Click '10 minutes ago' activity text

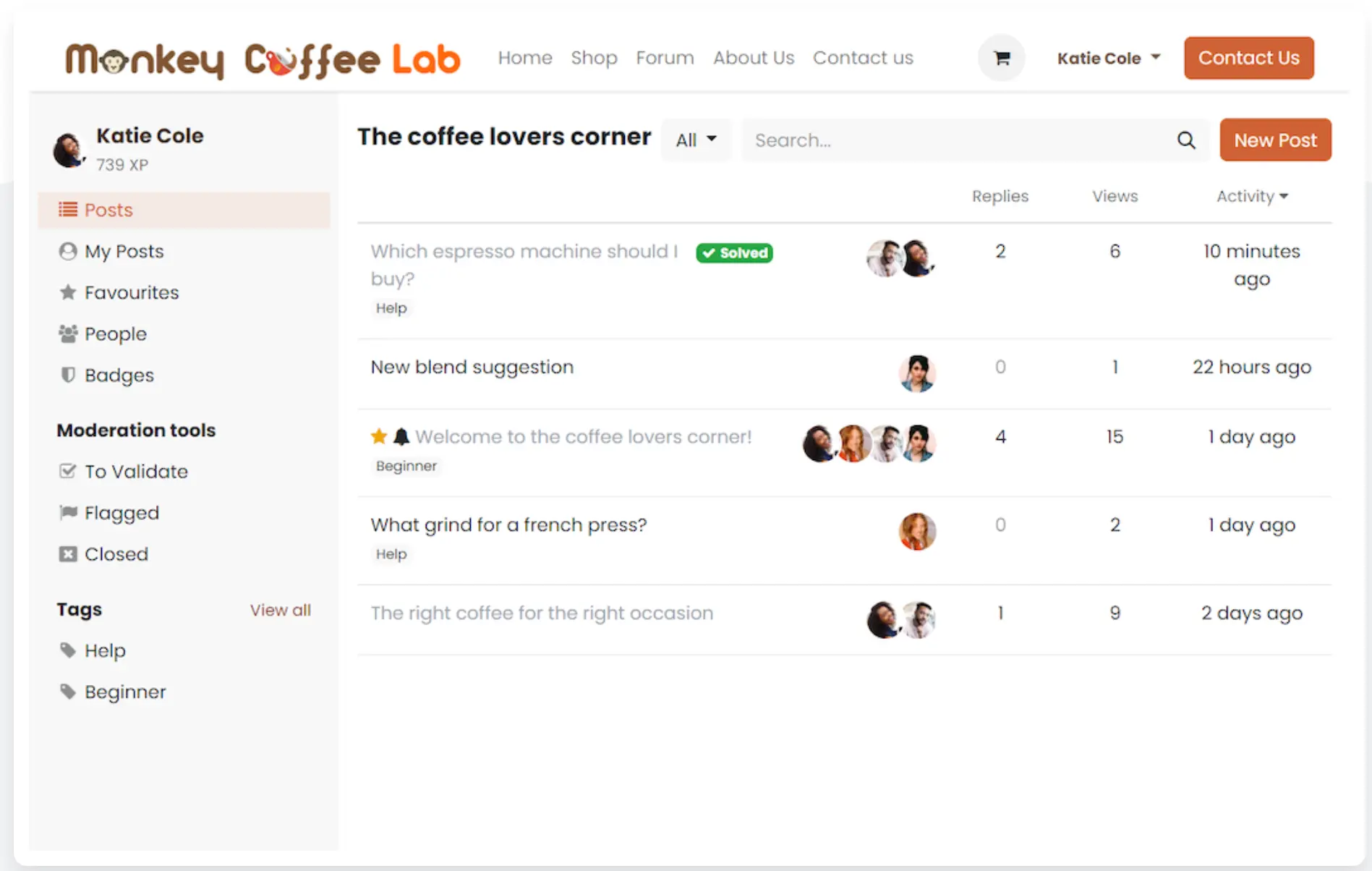[x=1252, y=265]
